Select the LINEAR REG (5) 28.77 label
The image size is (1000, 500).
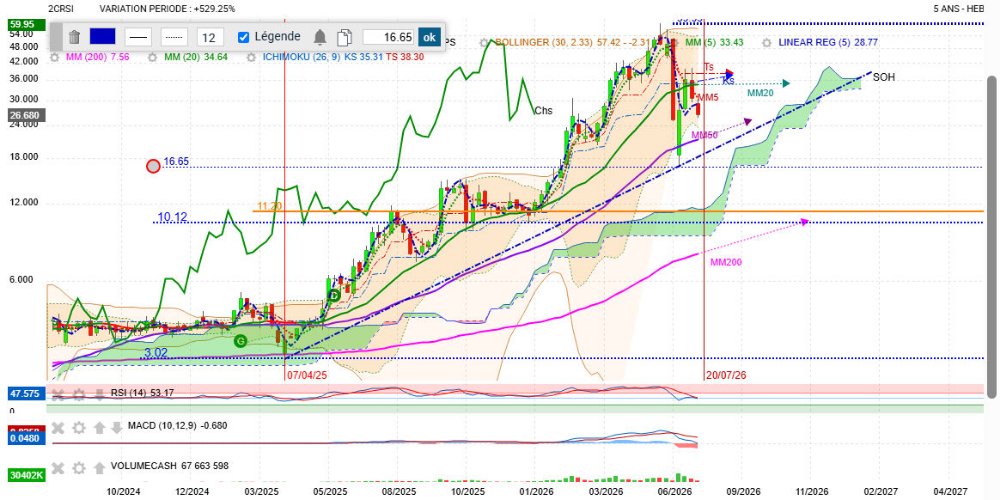point(828,43)
